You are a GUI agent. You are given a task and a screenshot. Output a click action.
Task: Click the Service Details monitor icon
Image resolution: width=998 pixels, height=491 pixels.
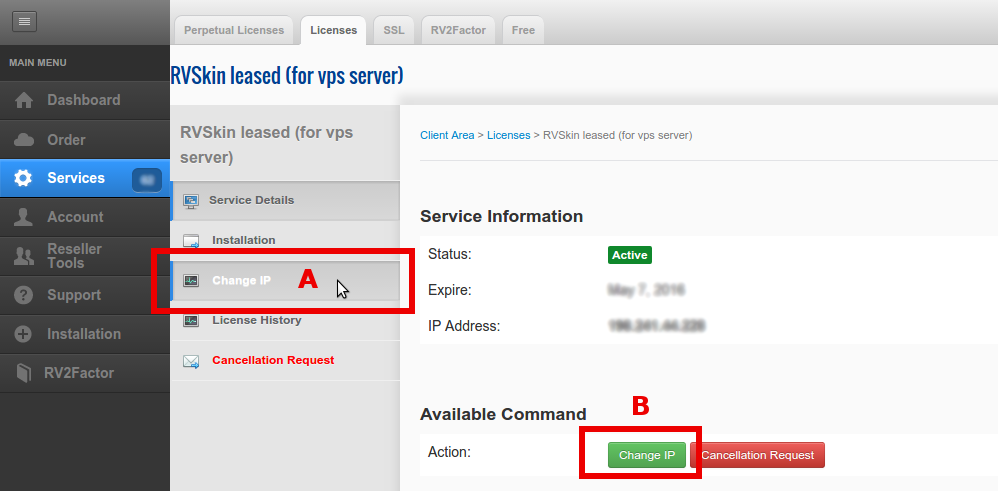[191, 201]
